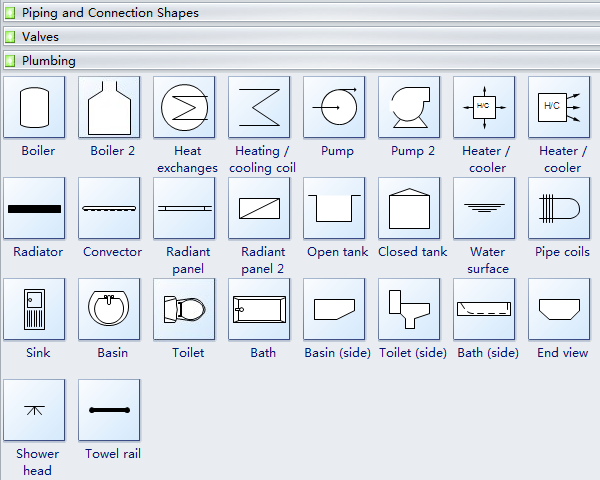Expand the Piping and Connection Shapes section
This screenshot has height=480, width=600.
(x=110, y=13)
